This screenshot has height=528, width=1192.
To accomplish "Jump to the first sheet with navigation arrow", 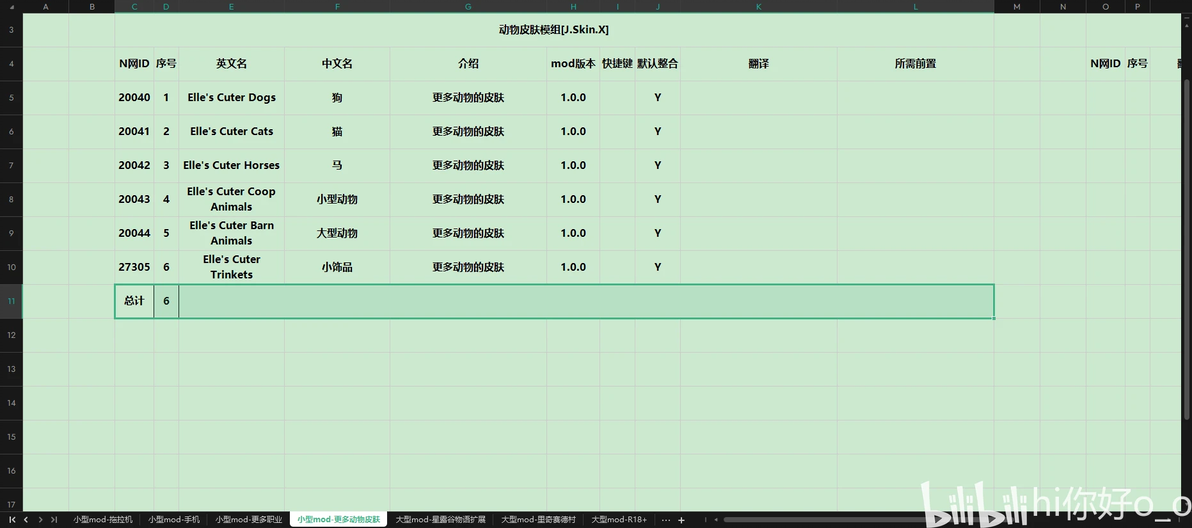I will point(13,520).
